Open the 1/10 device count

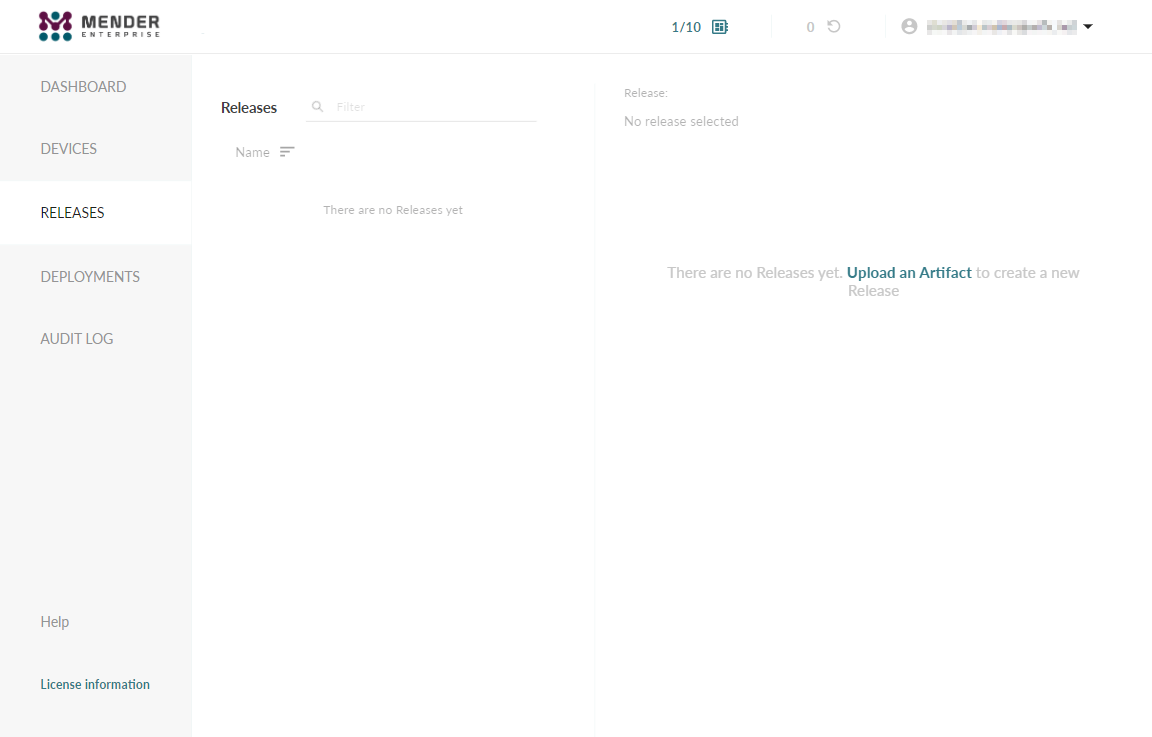pos(686,27)
